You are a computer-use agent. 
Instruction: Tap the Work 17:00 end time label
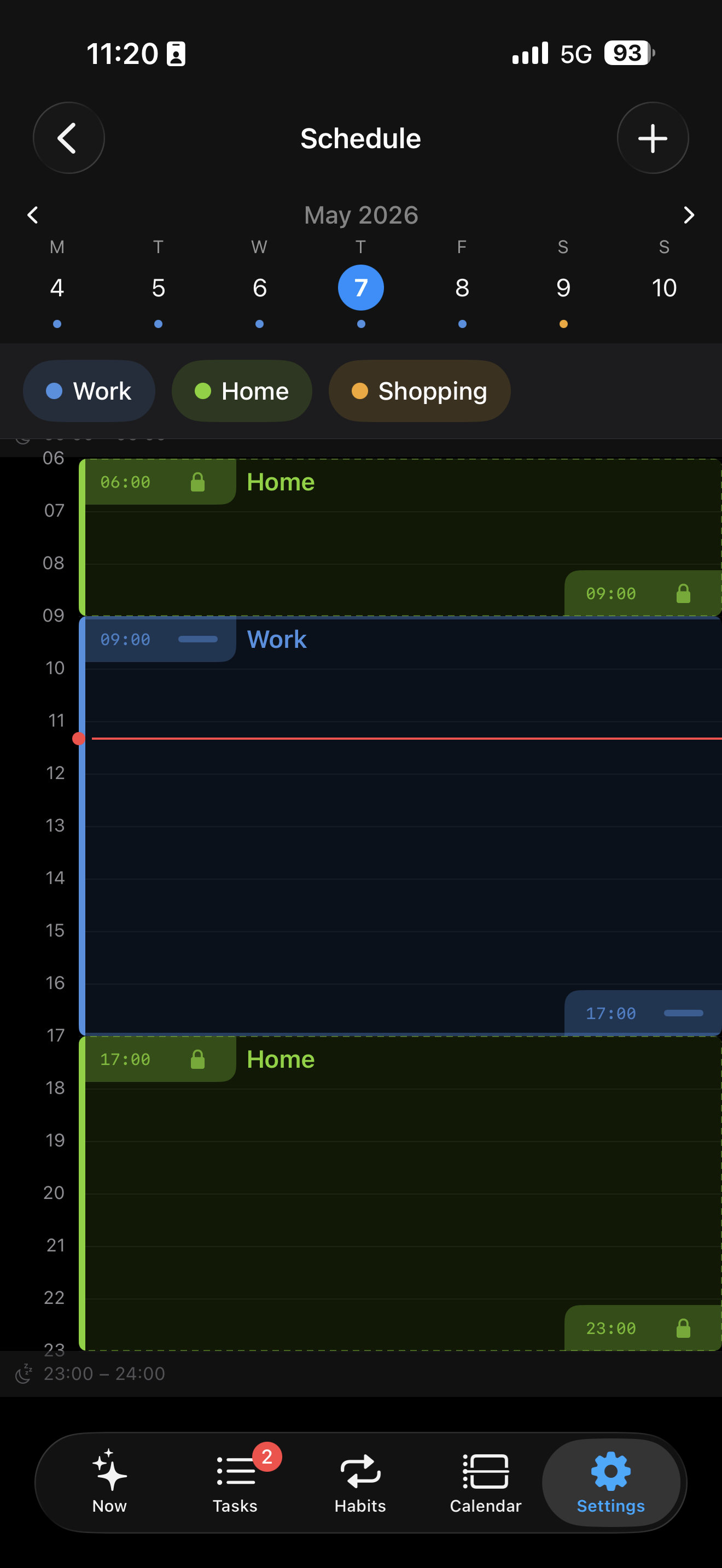tap(610, 1013)
